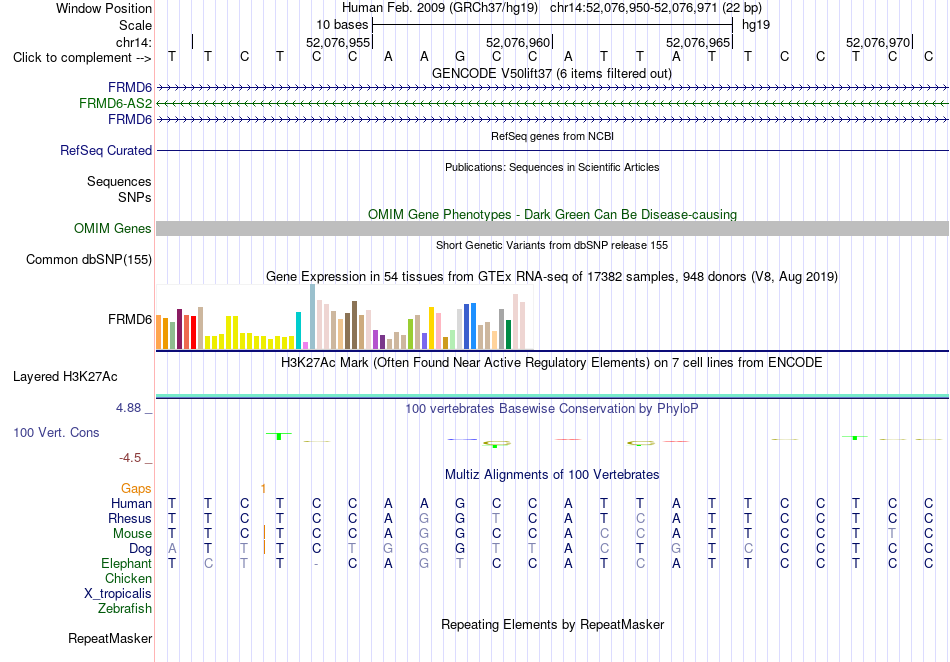Open the 'RefSeq genes from NCBI' track title

[552, 136]
